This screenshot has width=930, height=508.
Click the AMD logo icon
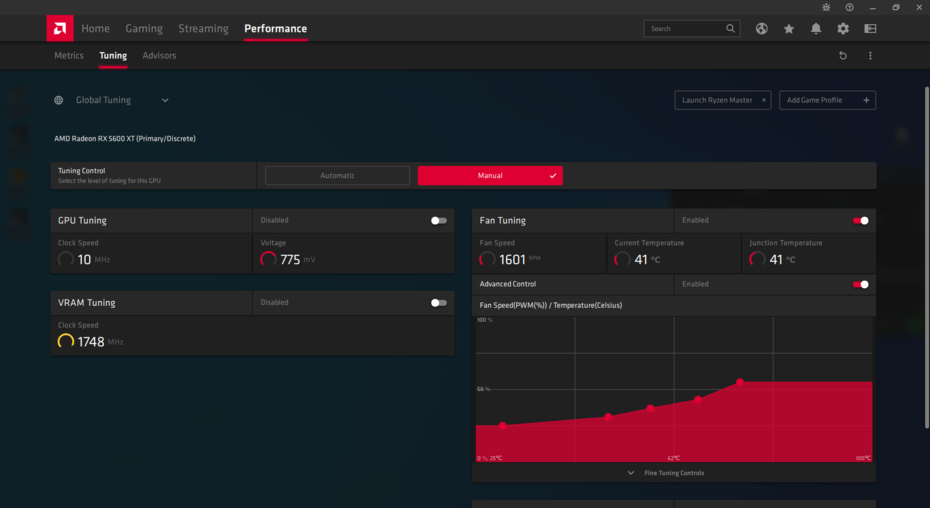coord(60,28)
